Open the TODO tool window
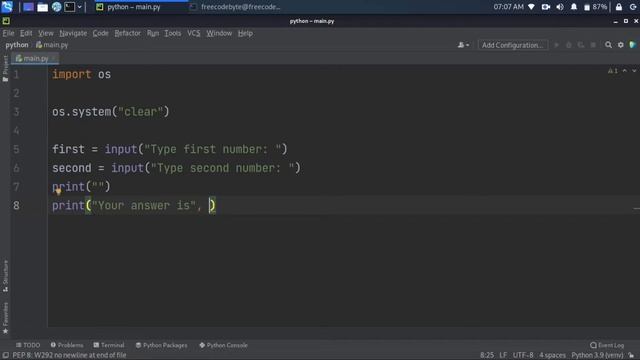The width and height of the screenshot is (640, 360). pyautogui.click(x=28, y=345)
